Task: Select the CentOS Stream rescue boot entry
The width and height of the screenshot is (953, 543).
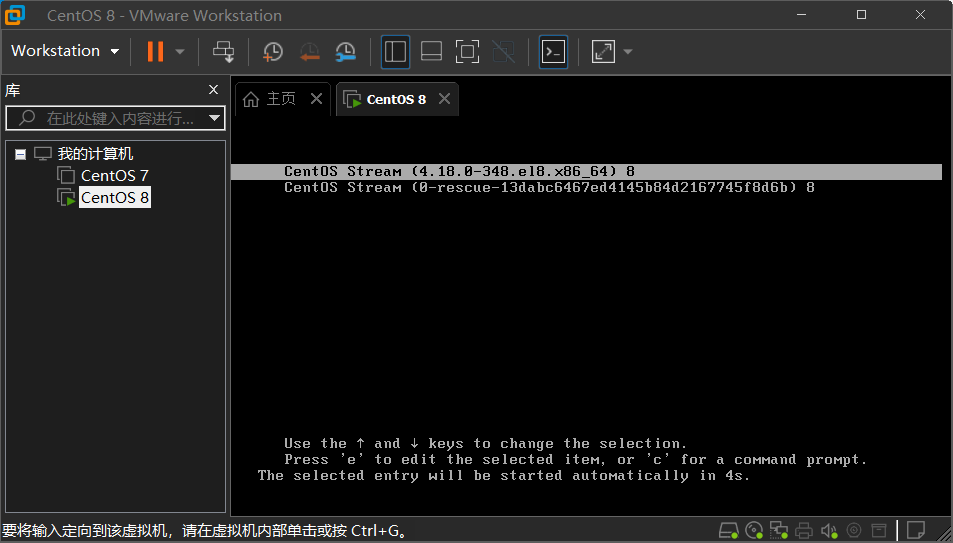Action: (x=549, y=187)
